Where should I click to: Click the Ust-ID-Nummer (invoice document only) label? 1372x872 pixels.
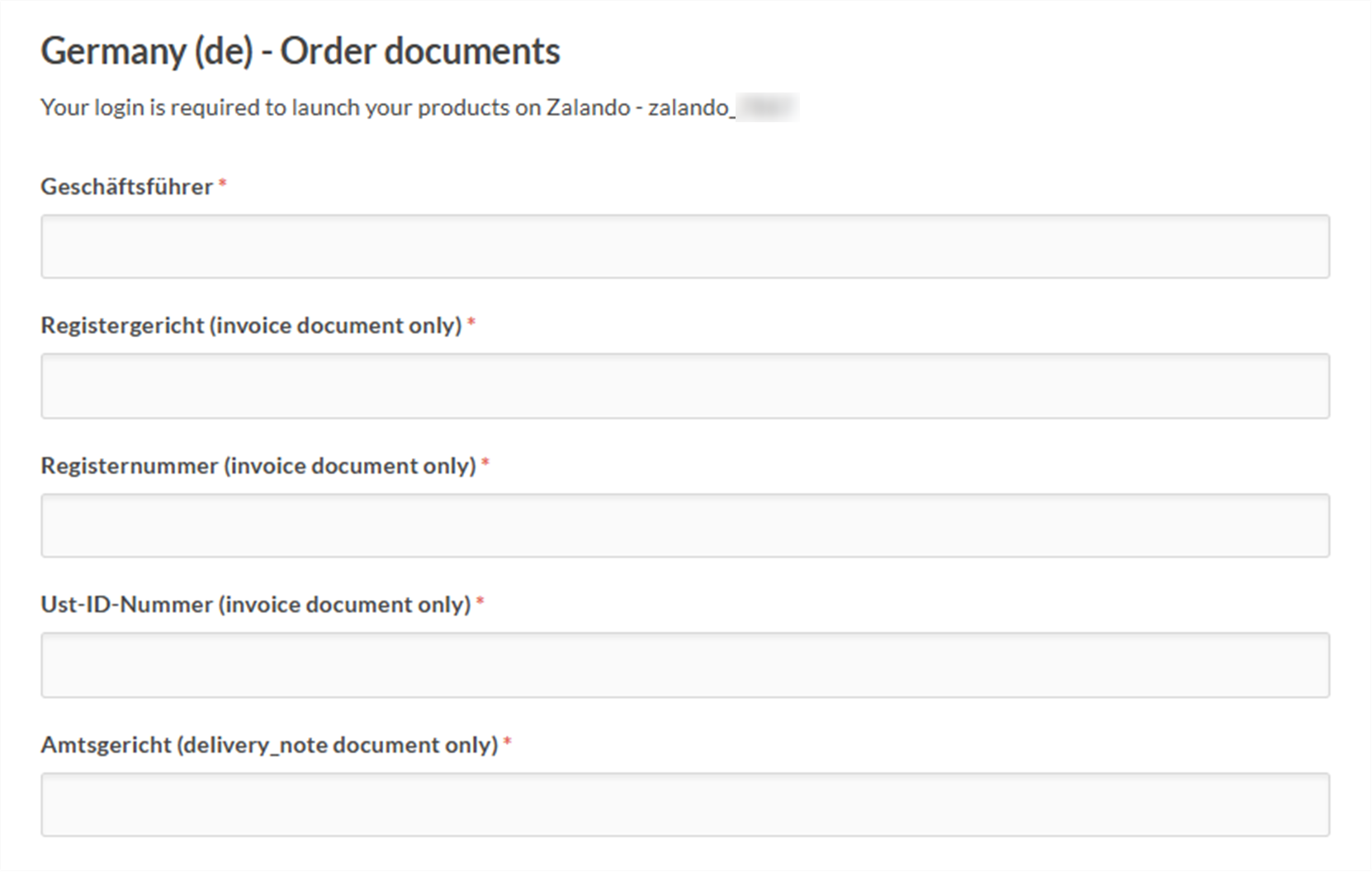(x=256, y=604)
